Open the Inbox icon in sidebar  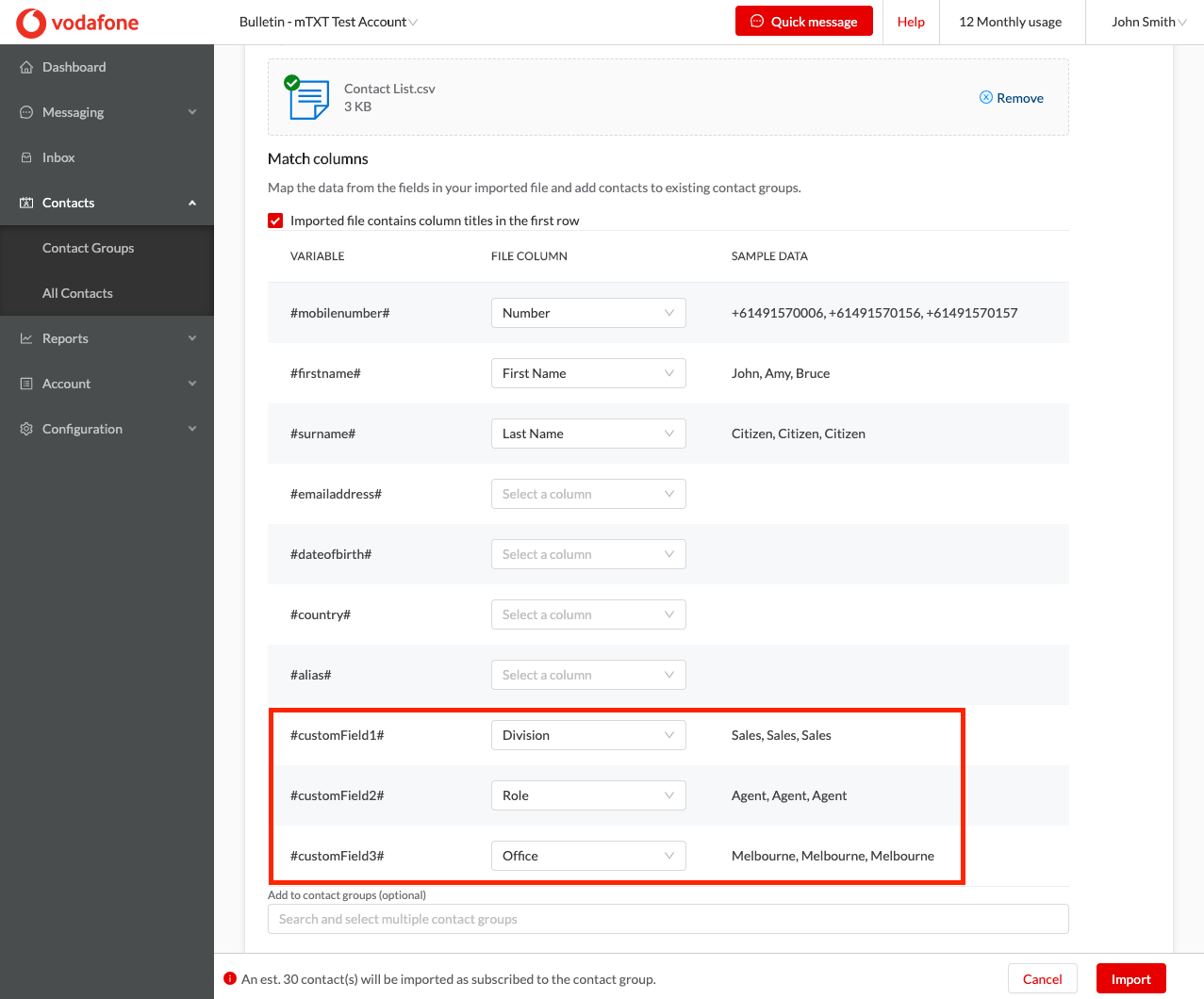point(25,156)
